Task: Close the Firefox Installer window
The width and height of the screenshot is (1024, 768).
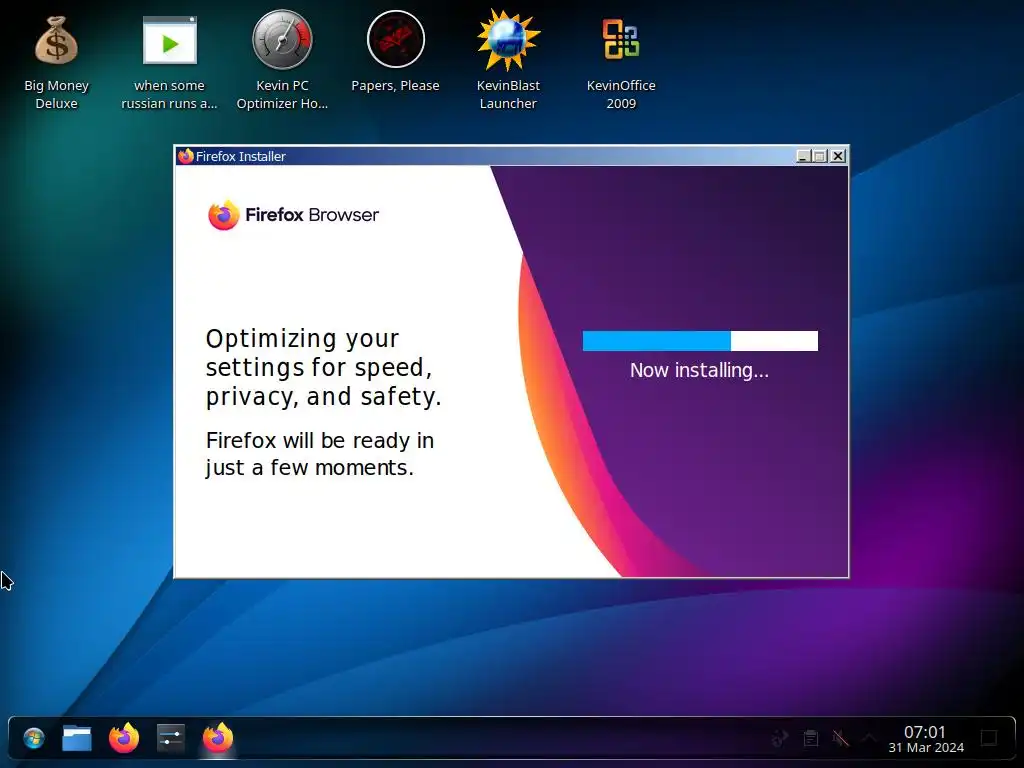Action: (838, 156)
